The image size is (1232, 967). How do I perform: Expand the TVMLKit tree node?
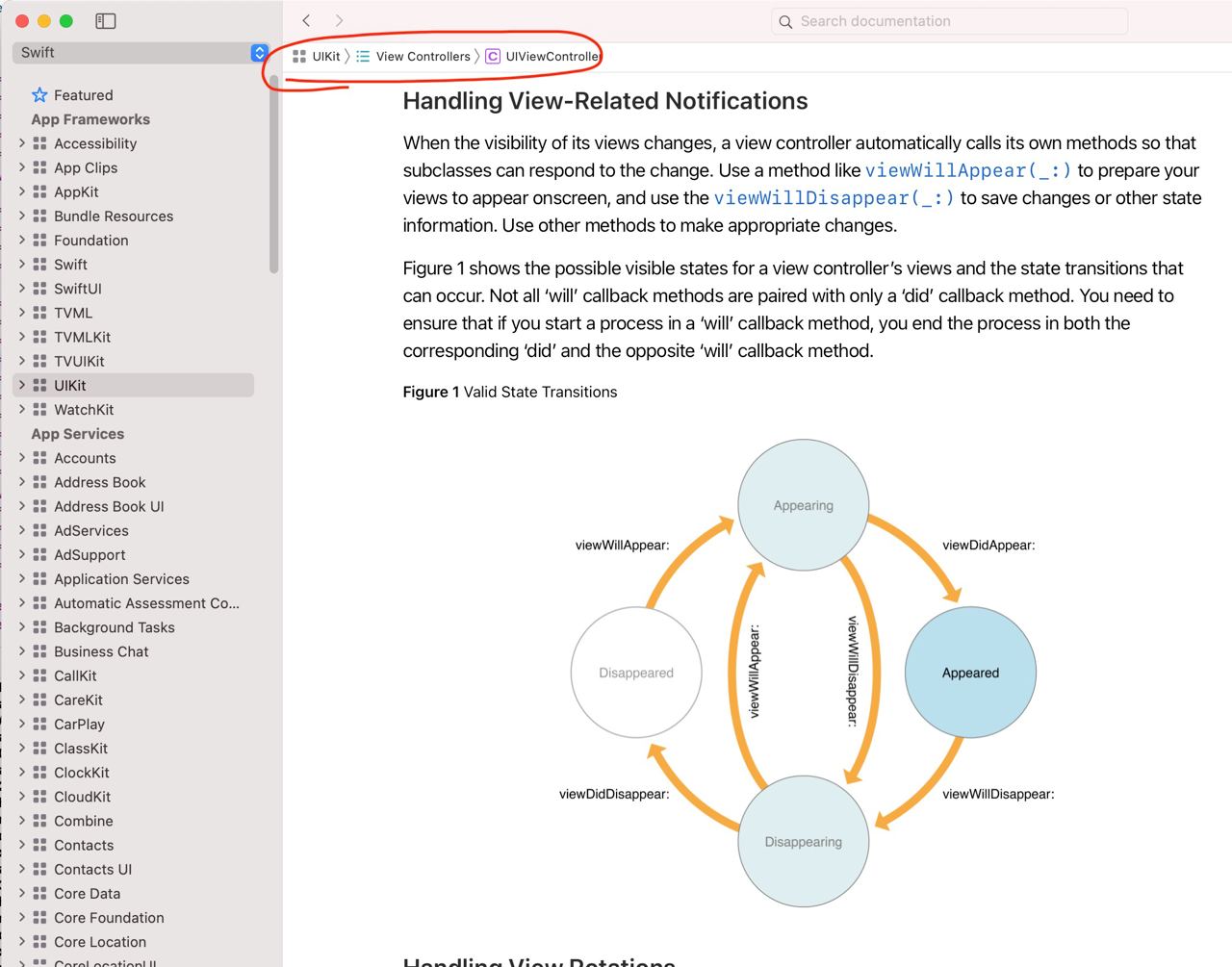pyautogui.click(x=22, y=337)
